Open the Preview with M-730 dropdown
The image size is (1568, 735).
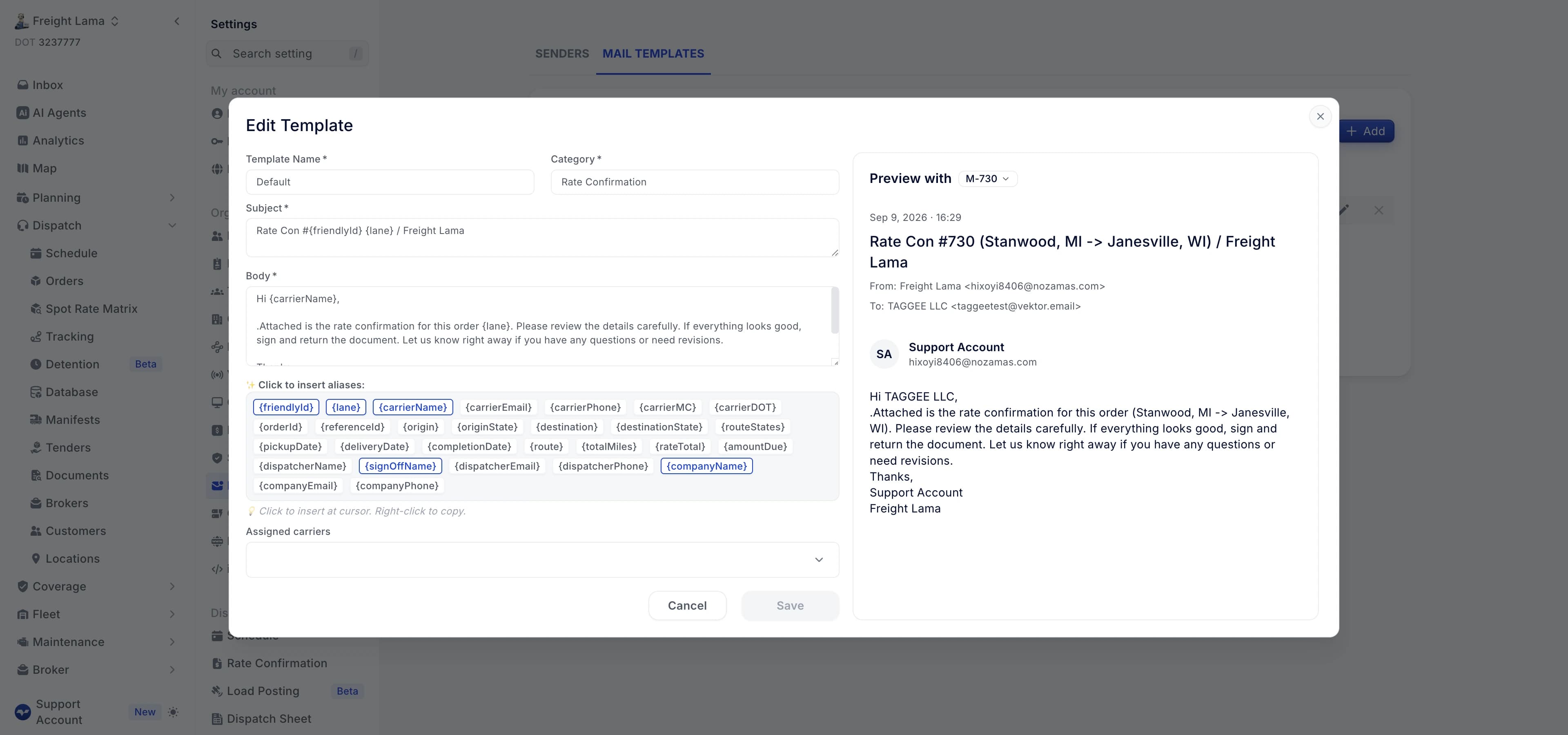pos(987,179)
